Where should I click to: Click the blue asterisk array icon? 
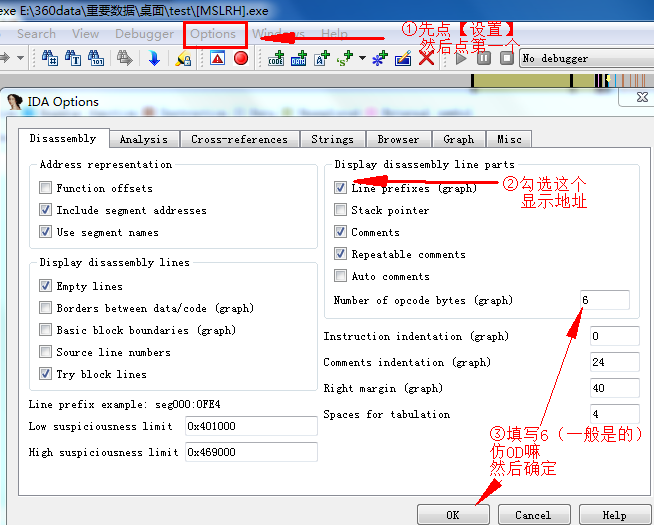pos(380,58)
